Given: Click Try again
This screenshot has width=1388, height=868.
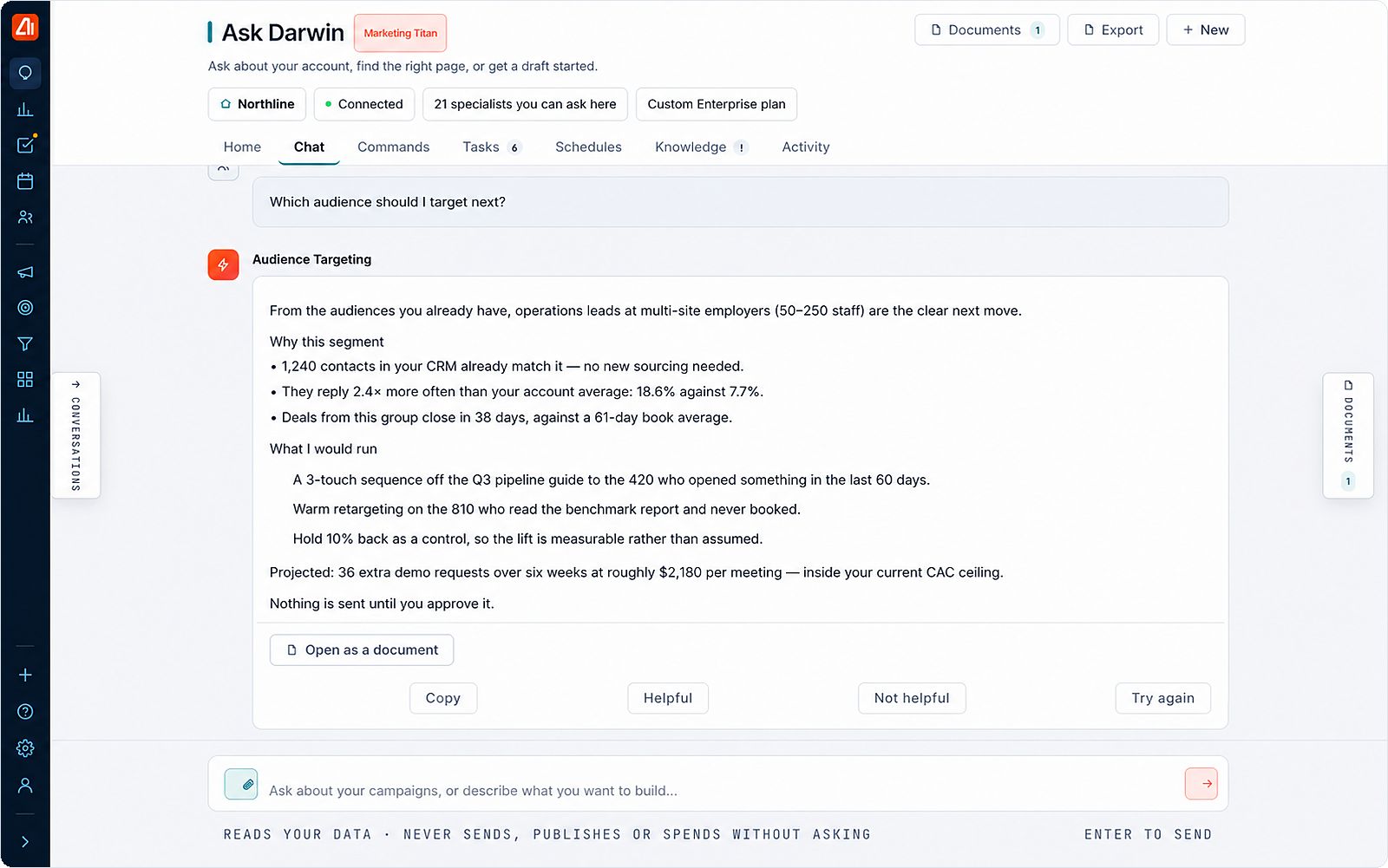Looking at the screenshot, I should (x=1162, y=698).
